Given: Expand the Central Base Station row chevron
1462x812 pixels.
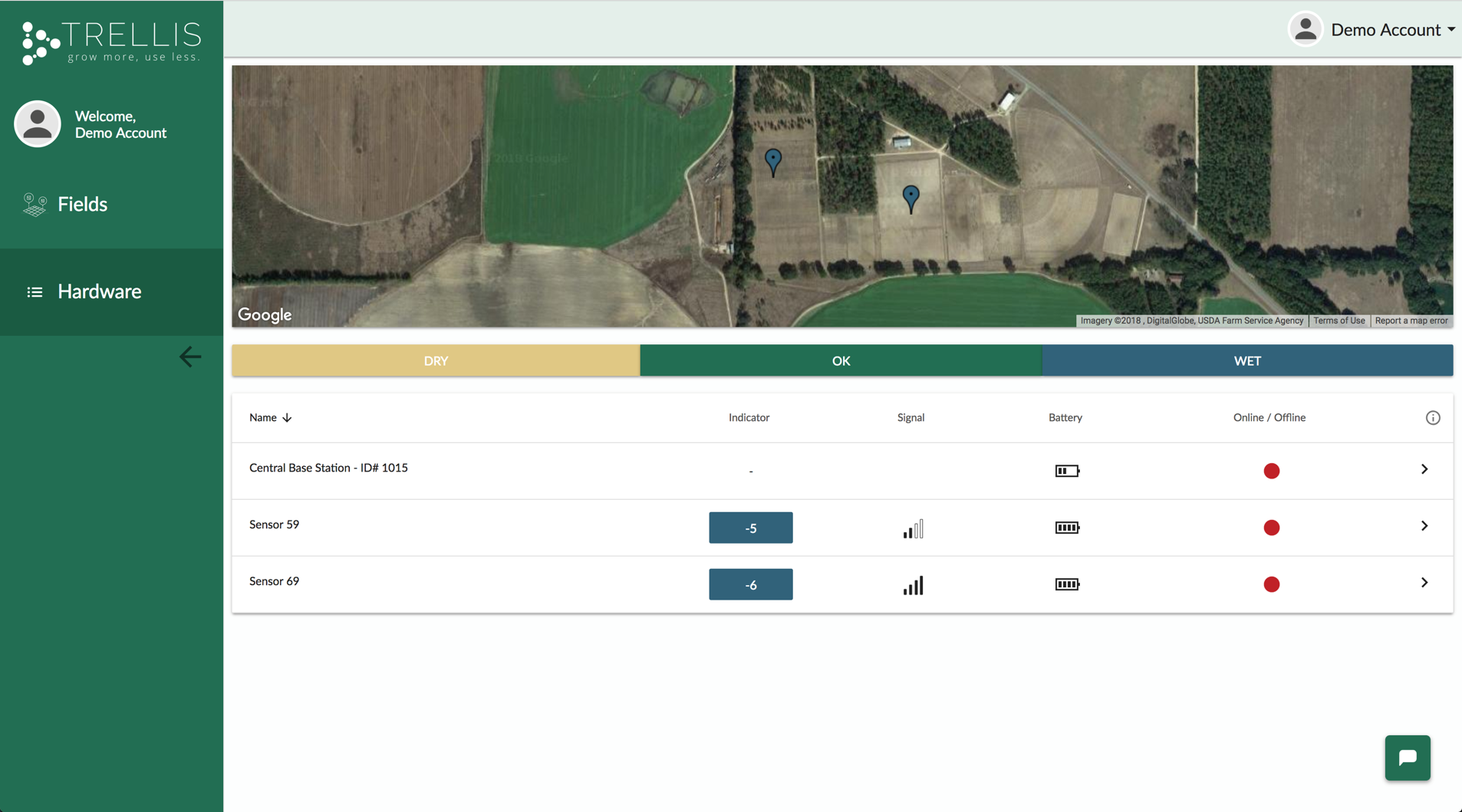Looking at the screenshot, I should 1424,469.
